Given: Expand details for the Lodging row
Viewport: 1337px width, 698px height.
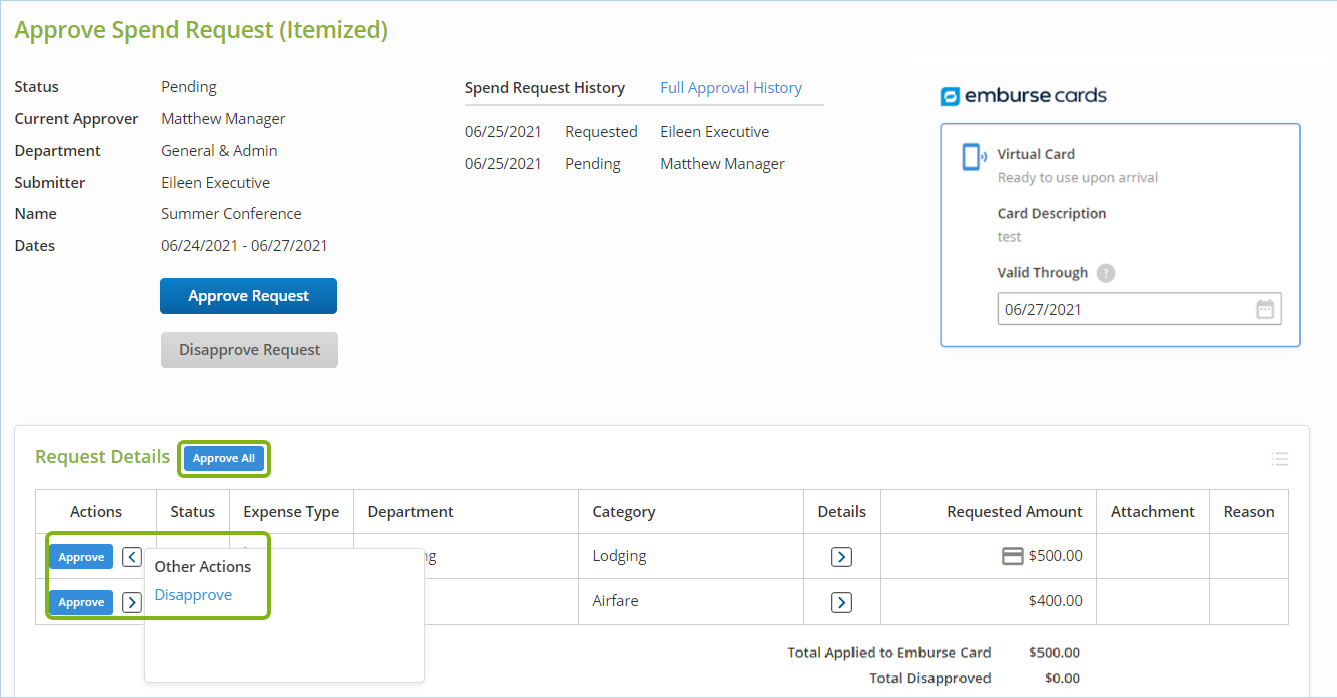Looking at the screenshot, I should 841,557.
